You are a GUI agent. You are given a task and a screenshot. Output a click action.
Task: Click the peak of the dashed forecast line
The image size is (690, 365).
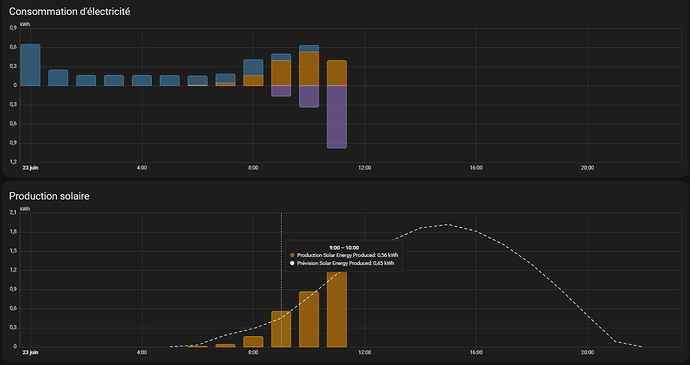point(447,224)
